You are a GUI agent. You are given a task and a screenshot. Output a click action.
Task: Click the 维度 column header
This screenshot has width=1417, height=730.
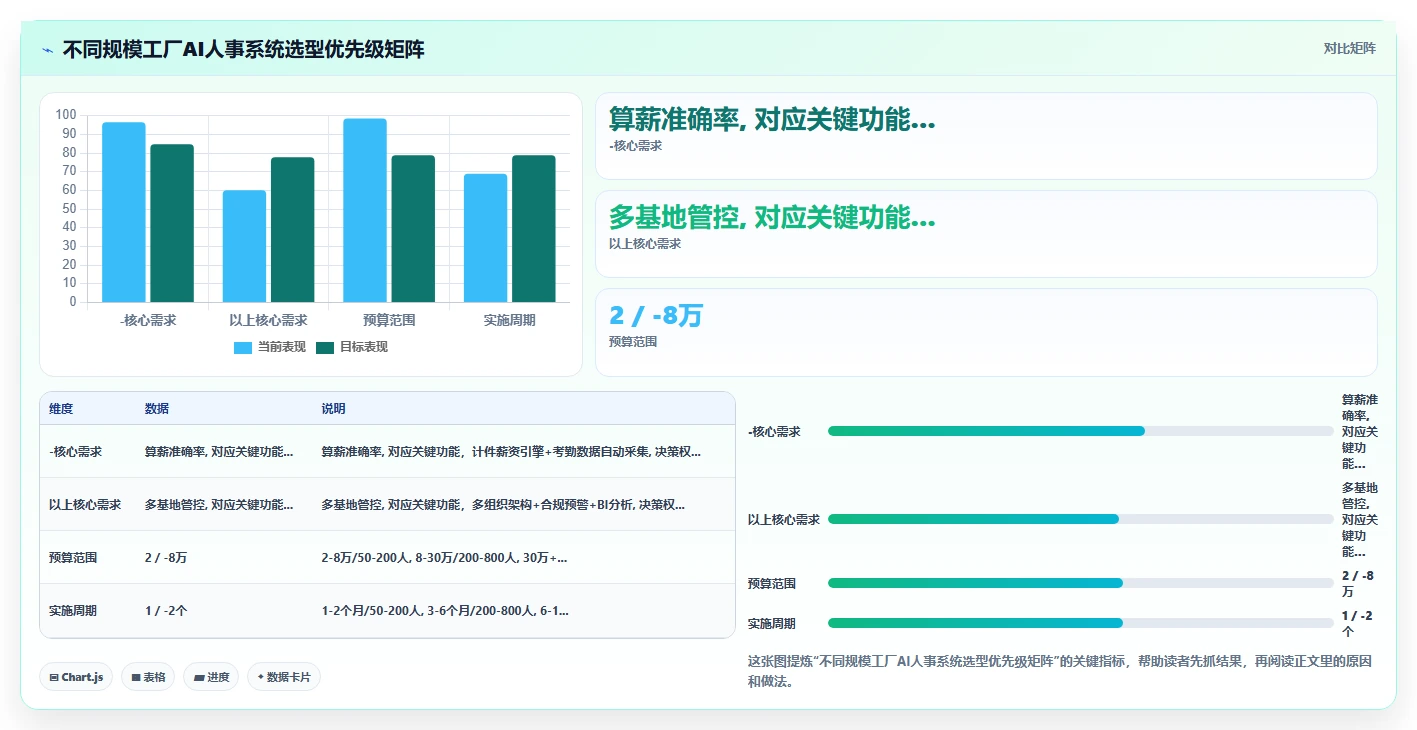click(x=61, y=409)
